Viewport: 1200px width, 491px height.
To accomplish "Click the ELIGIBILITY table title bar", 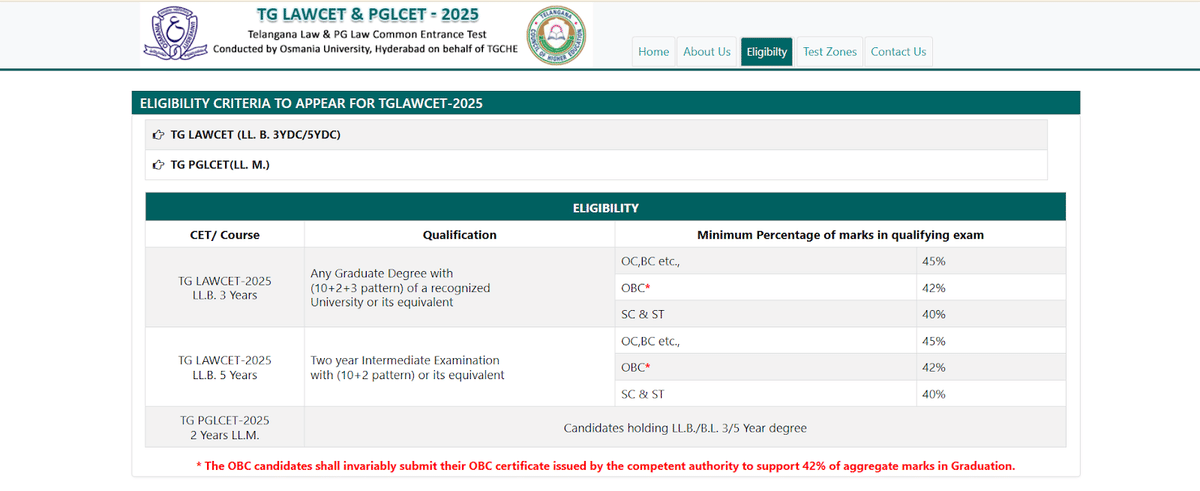I will (606, 208).
